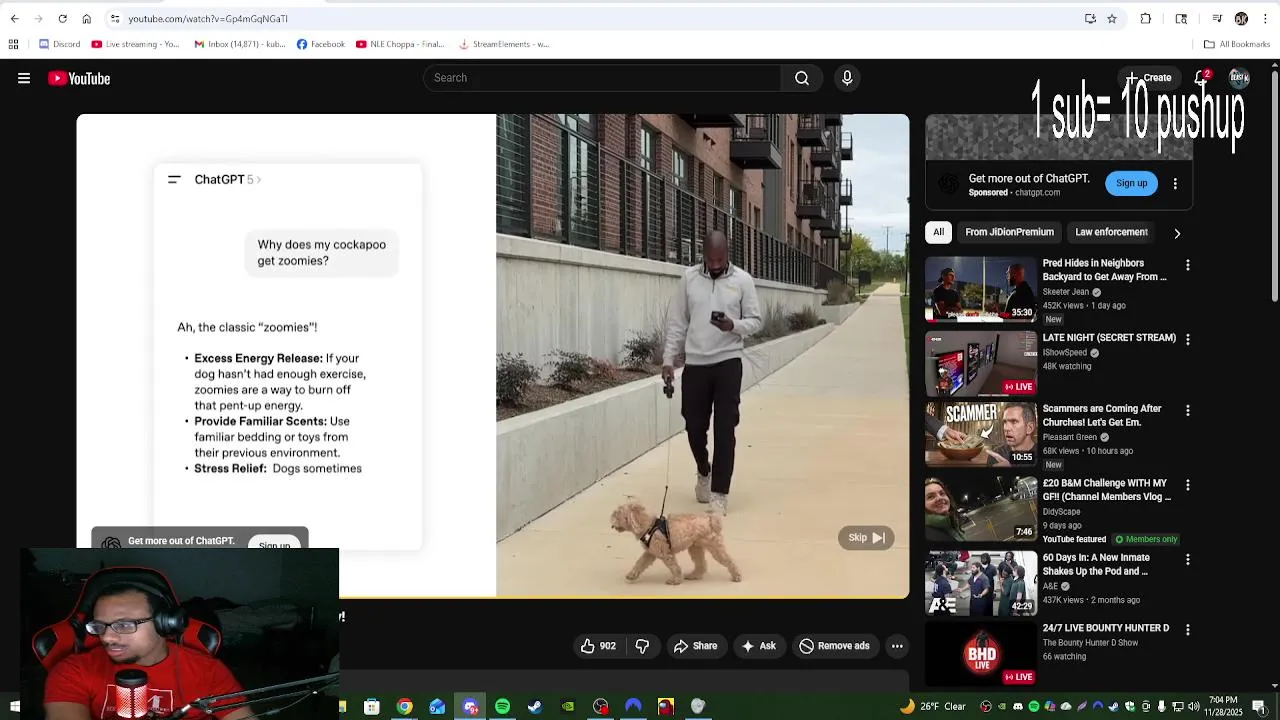Open options for Scammers are Coming video
The width and height of the screenshot is (1280, 720).
click(1188, 411)
